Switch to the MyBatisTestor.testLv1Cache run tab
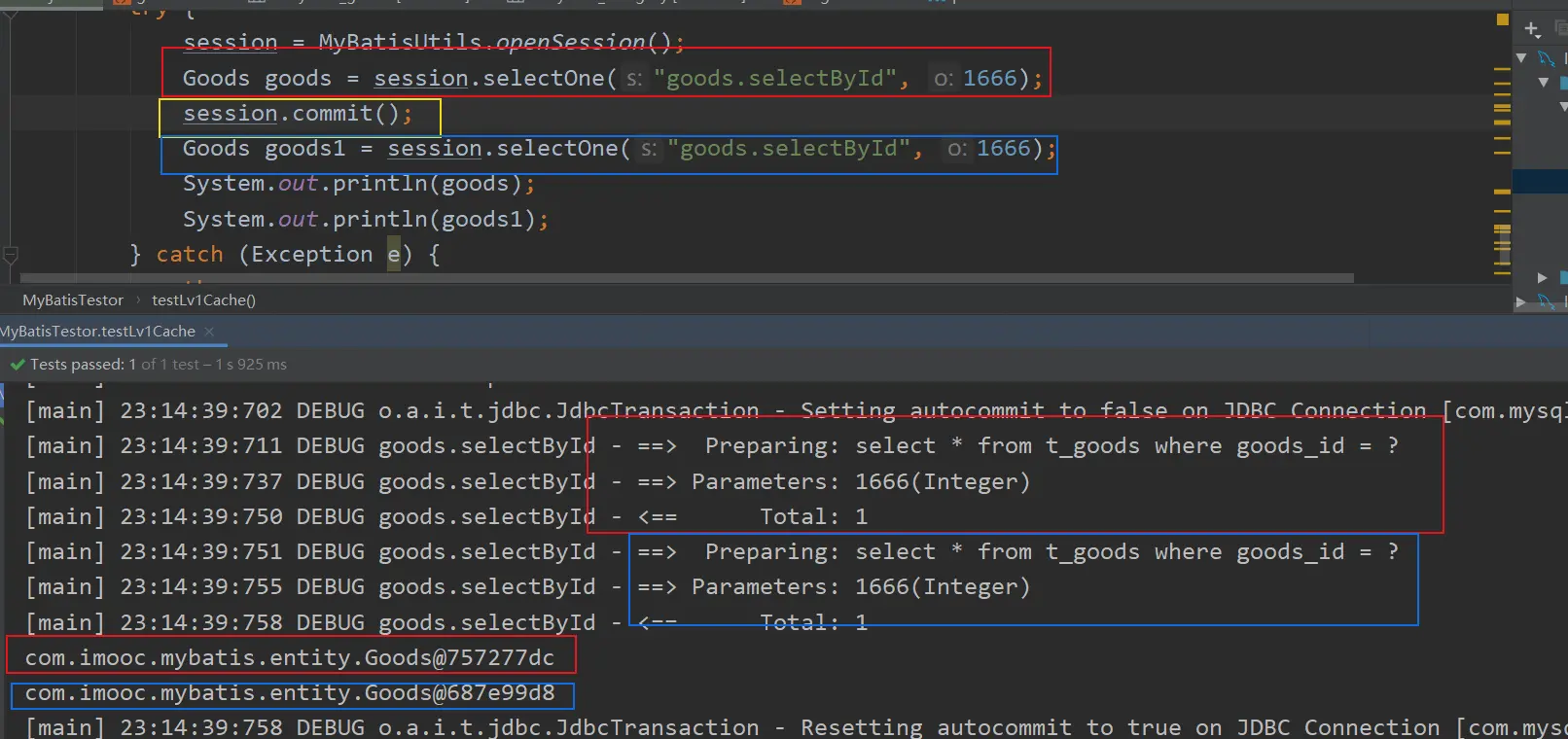Viewport: 1568px width, 739px height. [x=99, y=332]
